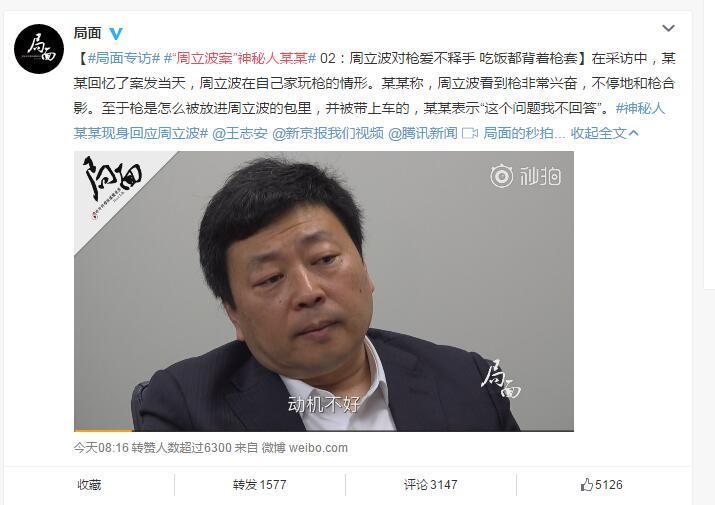
Task: Open the #局面专访# hashtag link
Action: click(x=124, y=58)
